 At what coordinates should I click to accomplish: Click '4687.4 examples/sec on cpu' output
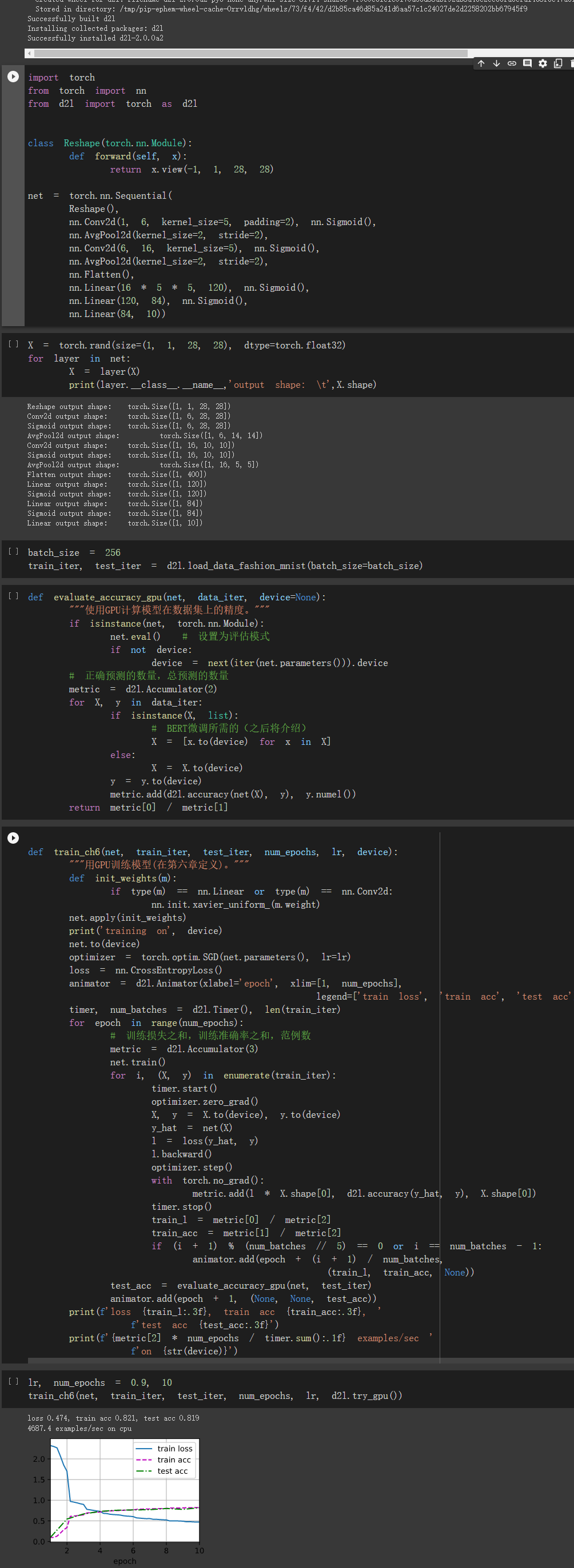coord(79,1428)
